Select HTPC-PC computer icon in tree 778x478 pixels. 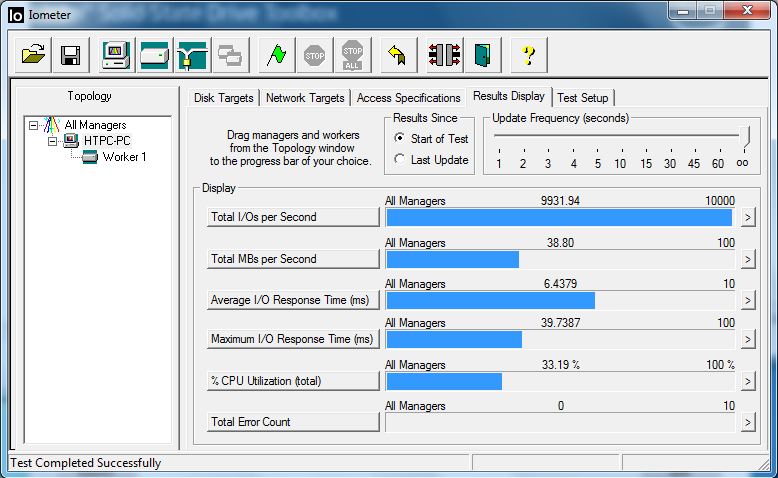pyautogui.click(x=71, y=141)
